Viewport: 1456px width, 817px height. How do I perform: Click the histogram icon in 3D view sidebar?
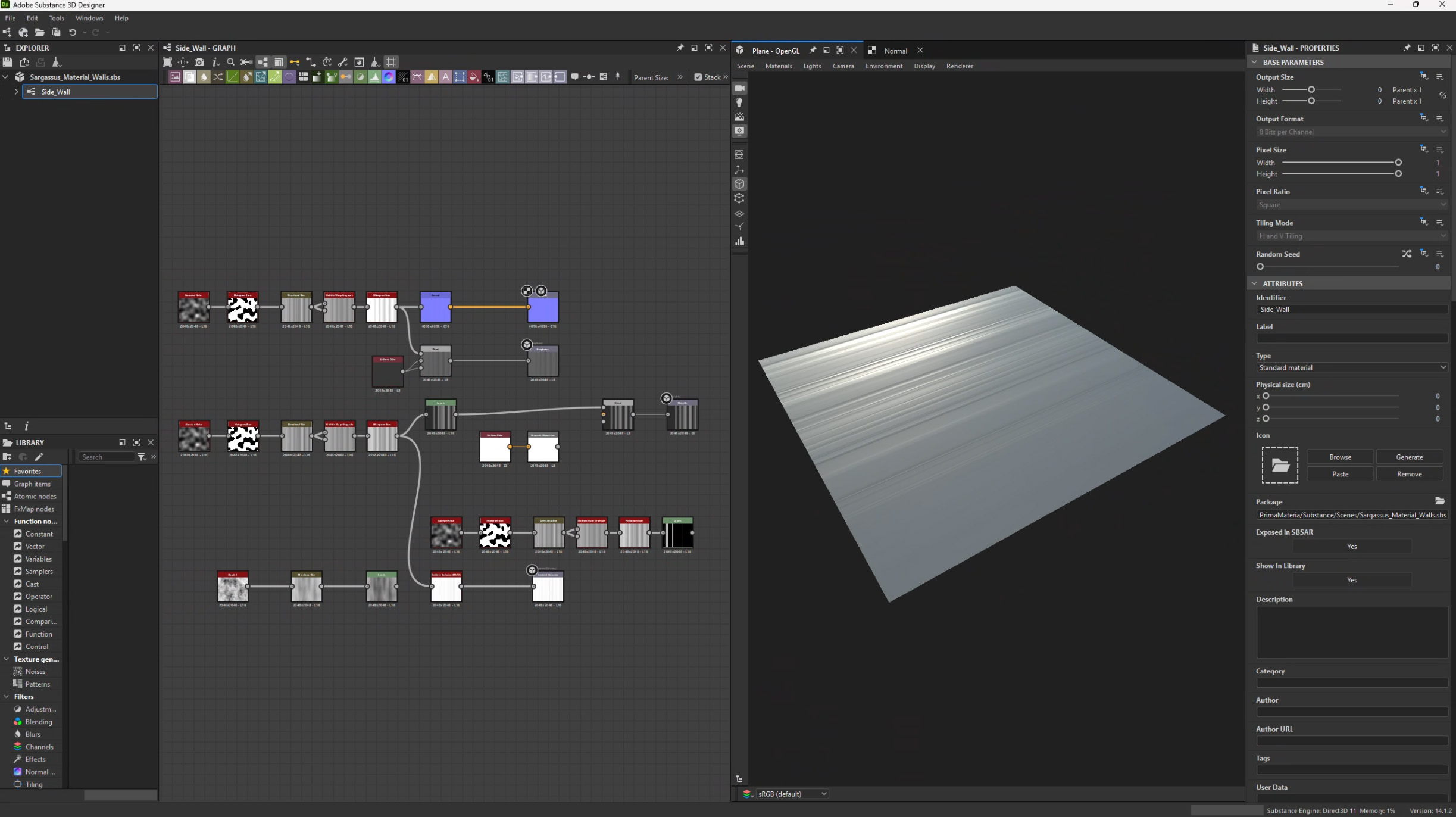coord(739,241)
